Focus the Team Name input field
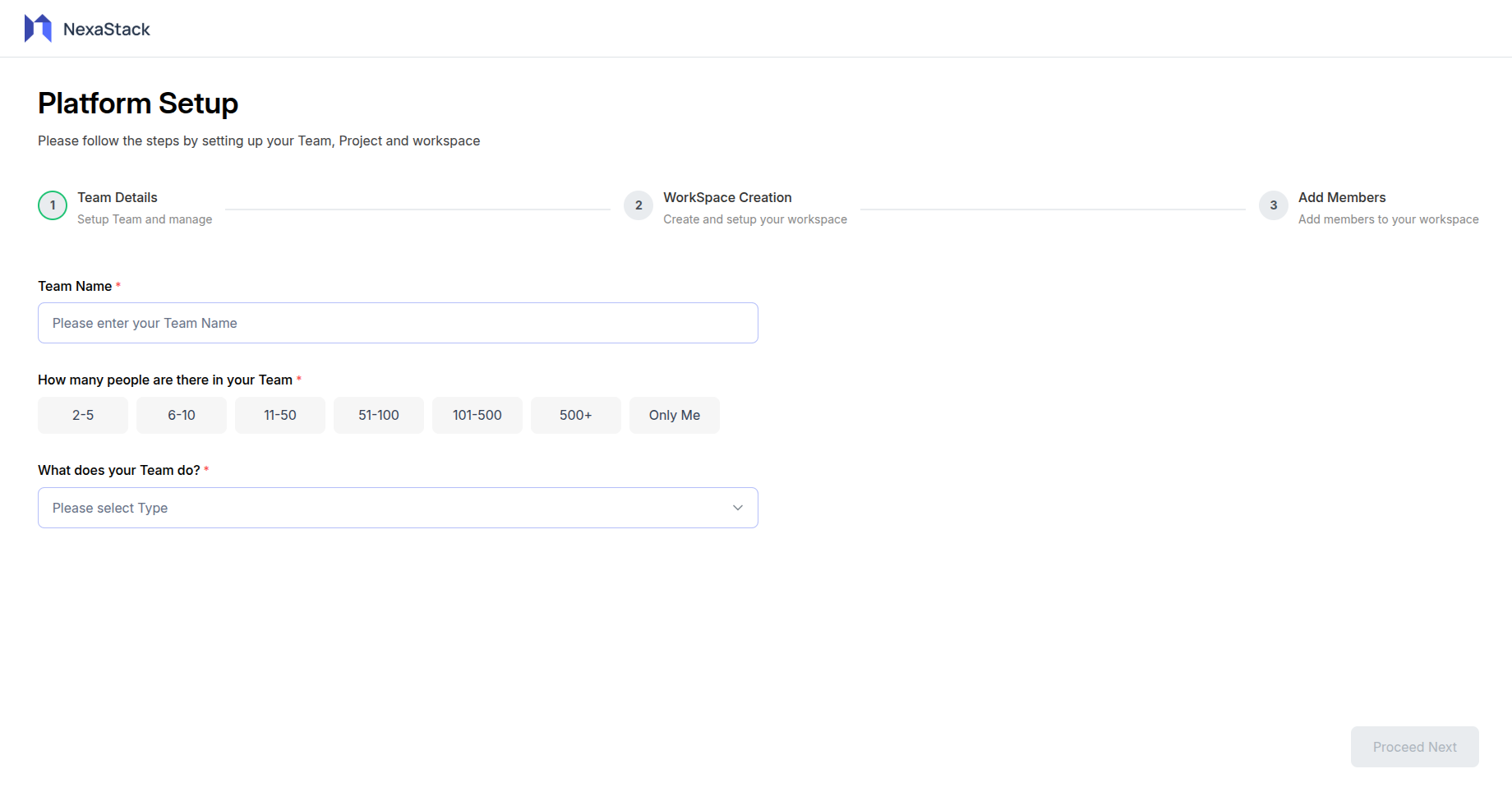 [398, 323]
